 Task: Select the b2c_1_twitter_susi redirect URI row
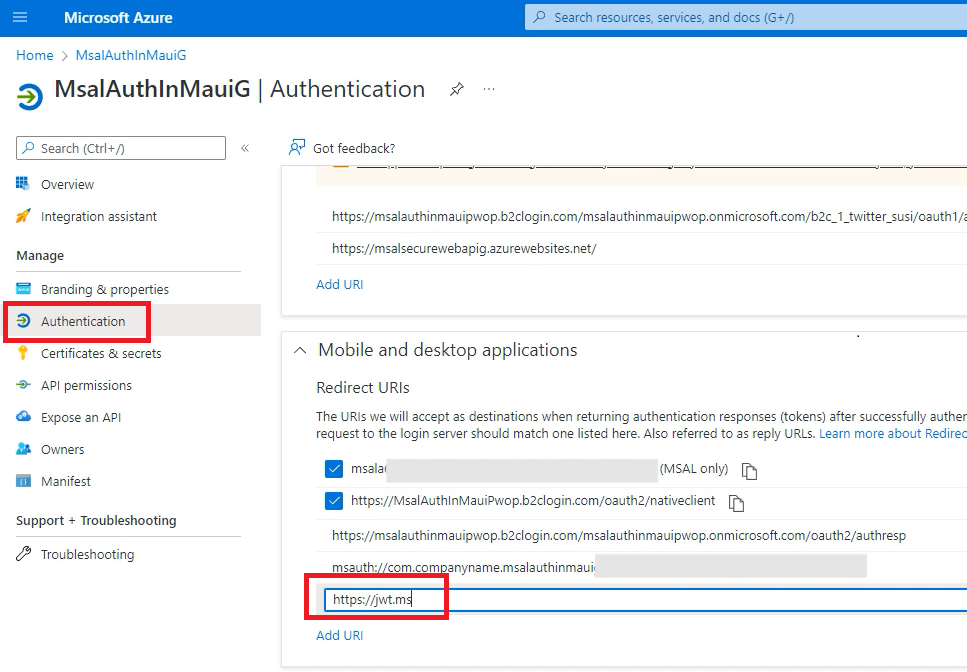641,216
